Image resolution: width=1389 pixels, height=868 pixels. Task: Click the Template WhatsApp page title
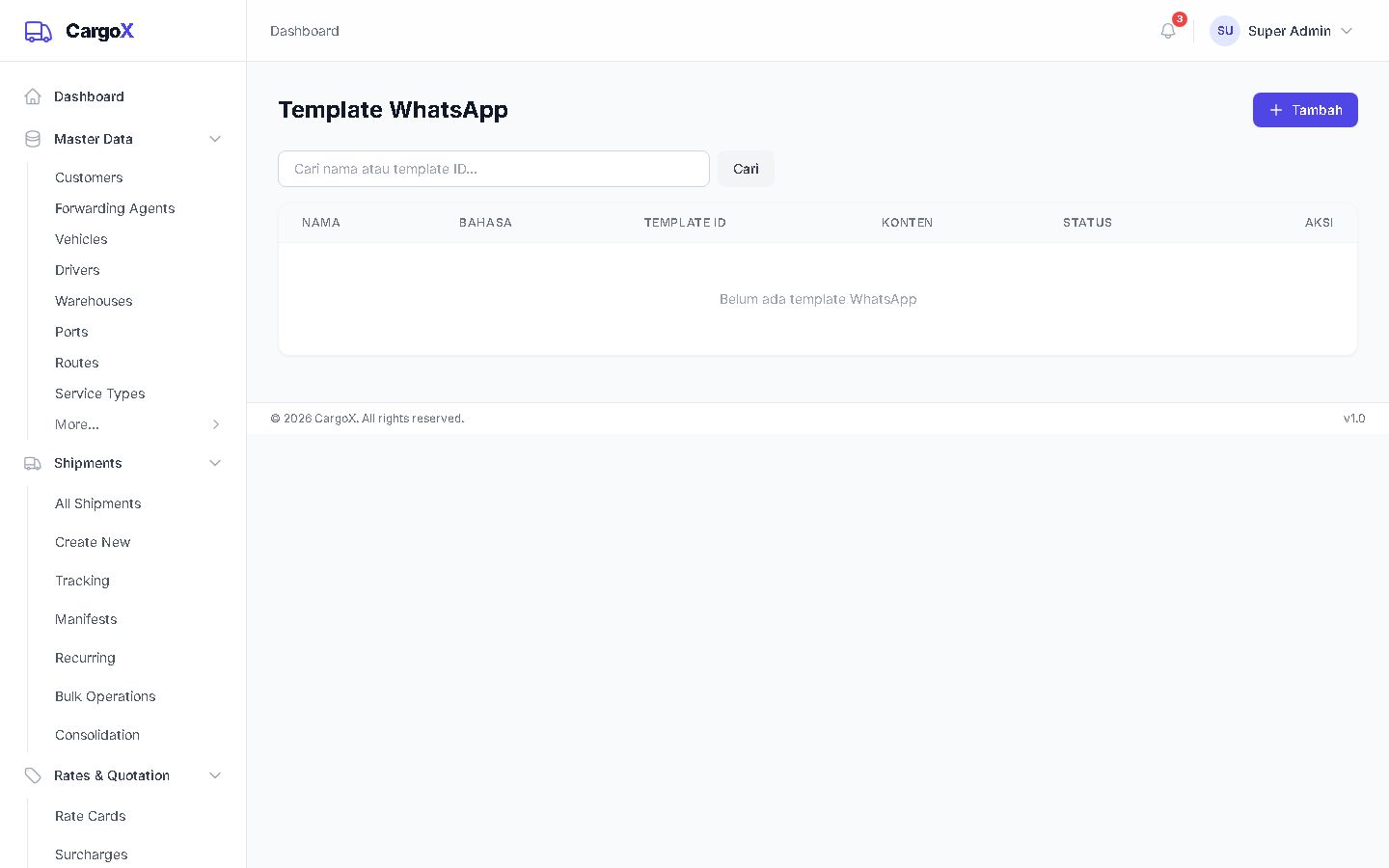[x=394, y=110]
